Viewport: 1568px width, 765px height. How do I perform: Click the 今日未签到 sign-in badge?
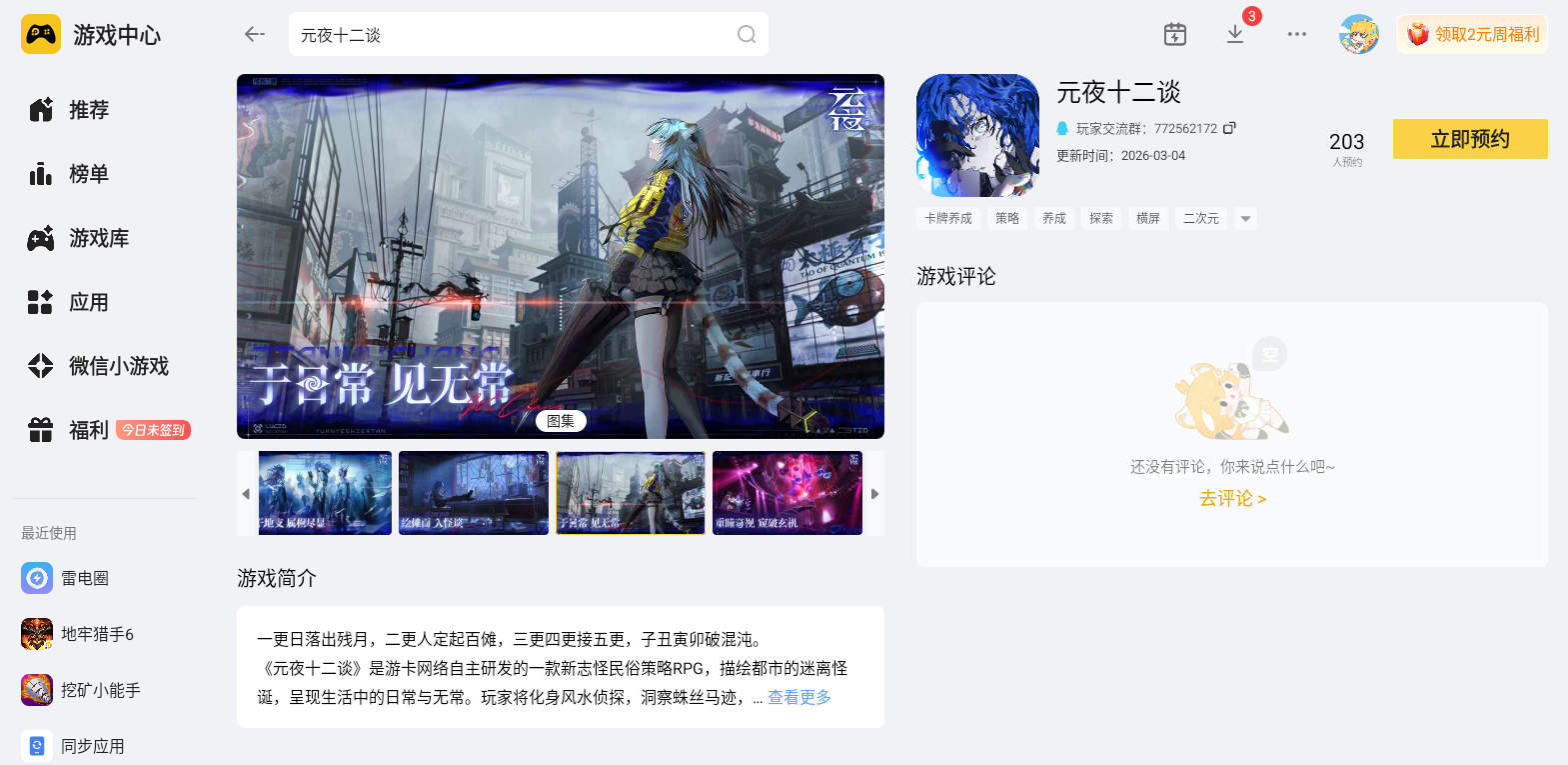click(x=154, y=430)
